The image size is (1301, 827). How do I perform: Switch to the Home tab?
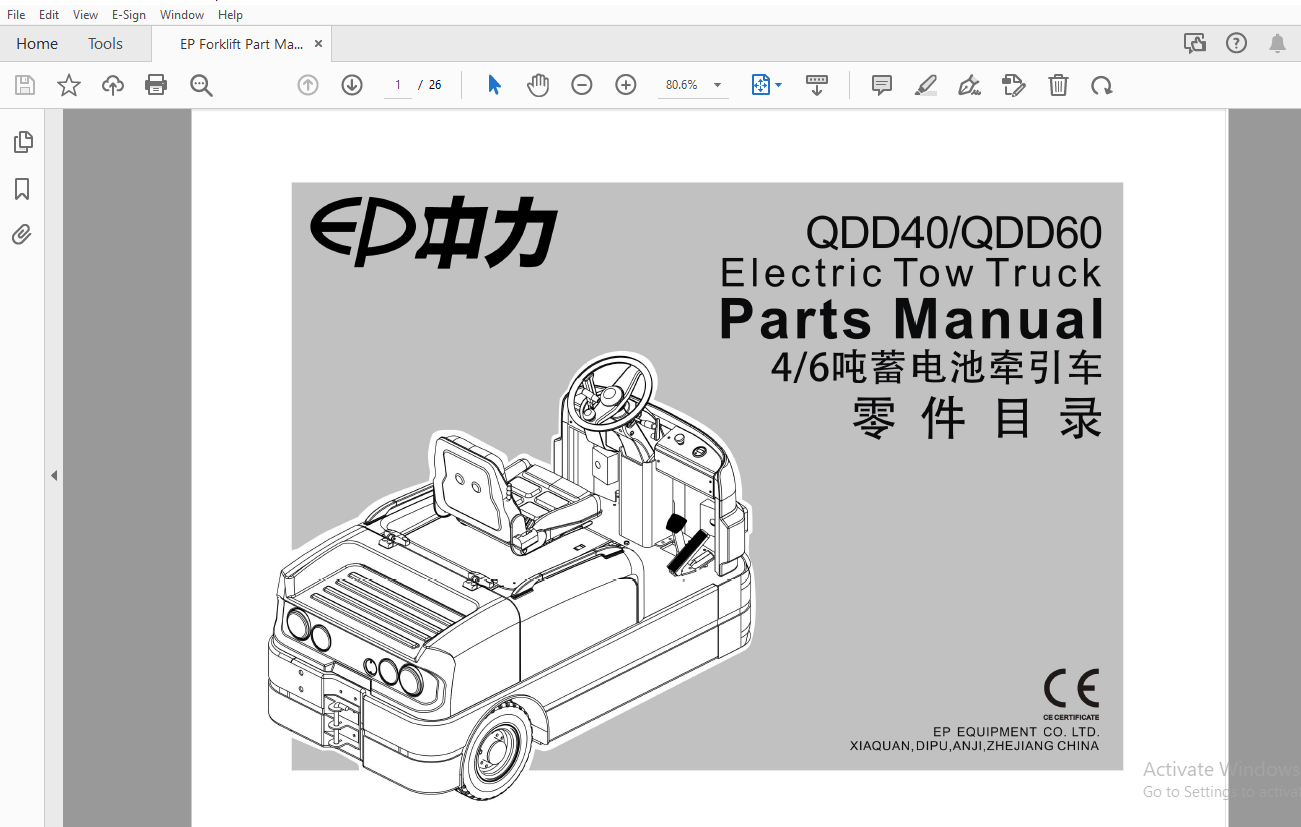[x=37, y=44]
